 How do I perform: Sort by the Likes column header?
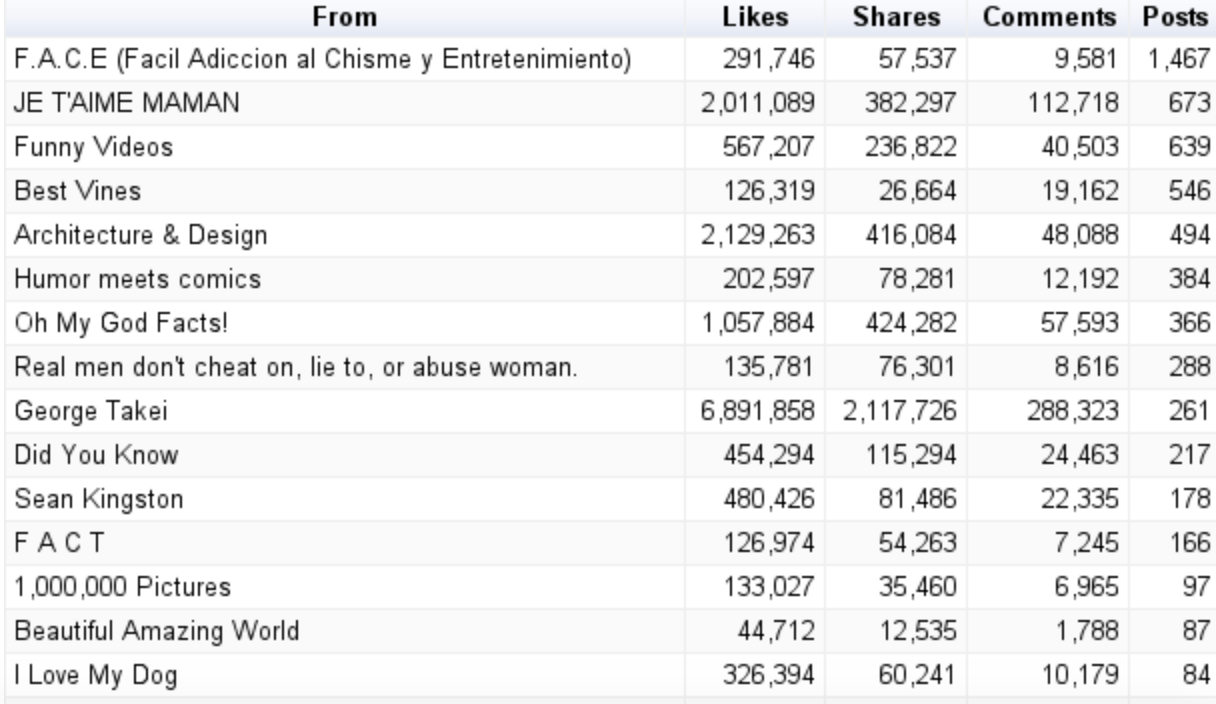[x=755, y=17]
